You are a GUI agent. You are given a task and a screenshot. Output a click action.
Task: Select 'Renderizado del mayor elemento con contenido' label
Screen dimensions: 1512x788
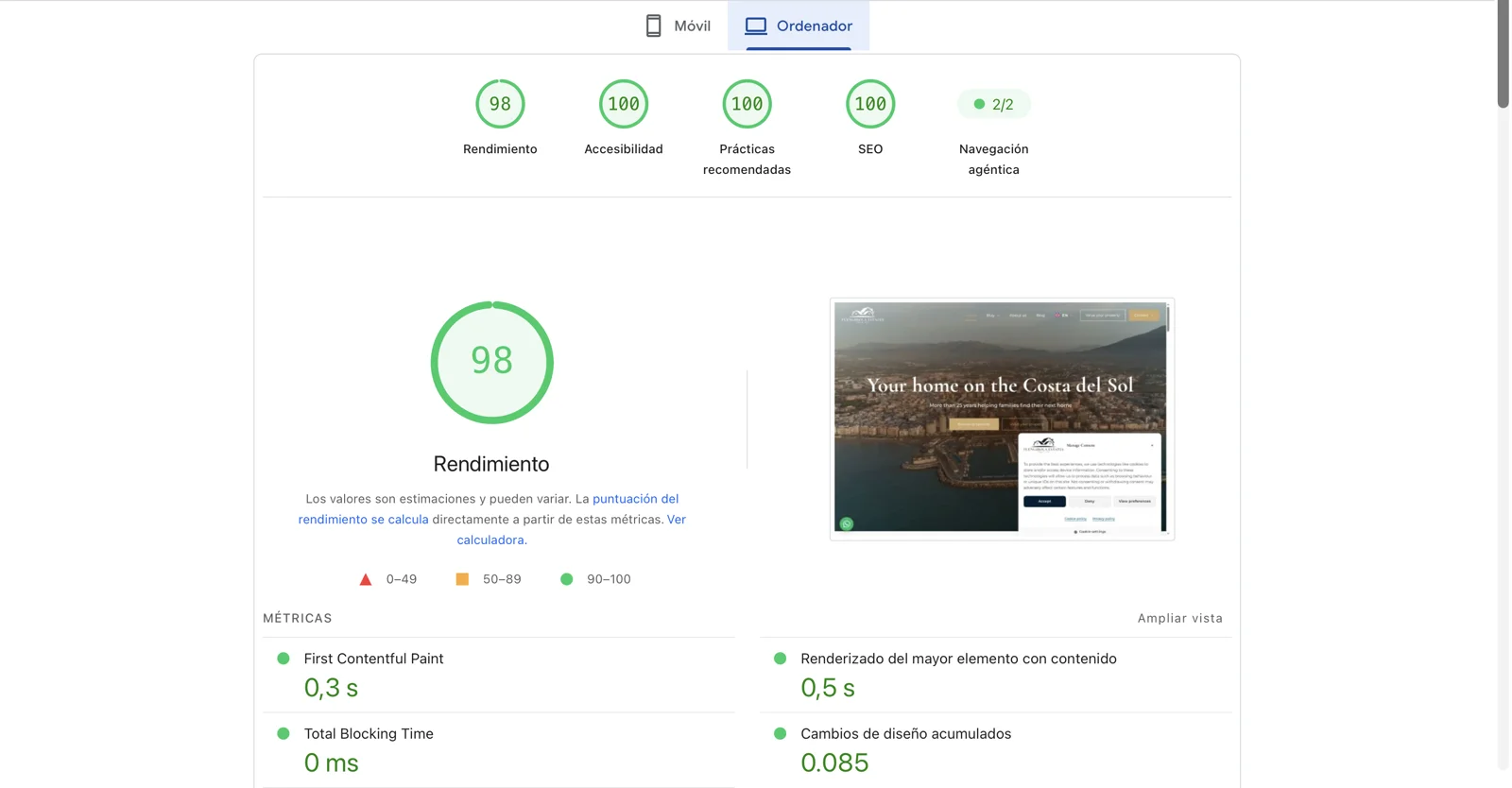coord(958,659)
